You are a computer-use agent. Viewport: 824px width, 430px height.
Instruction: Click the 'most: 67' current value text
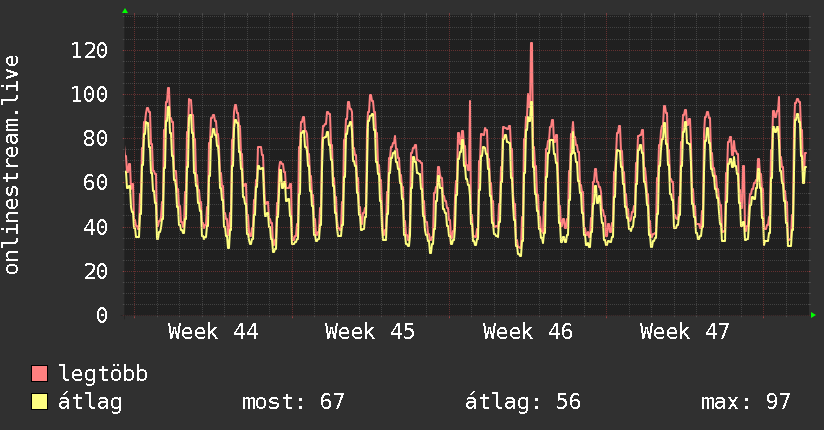[293, 402]
